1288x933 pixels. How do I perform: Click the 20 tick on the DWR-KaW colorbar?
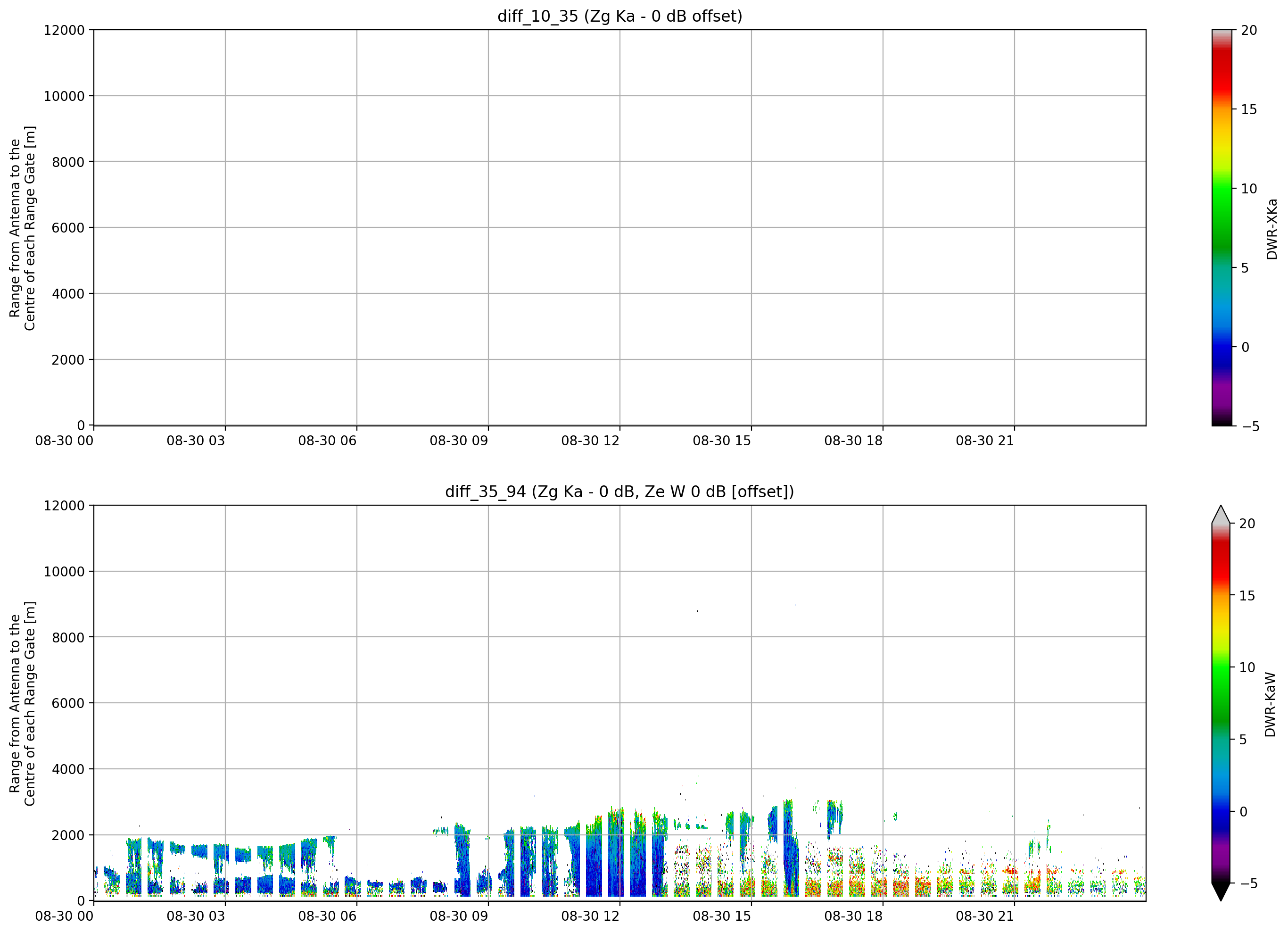[x=1247, y=523]
